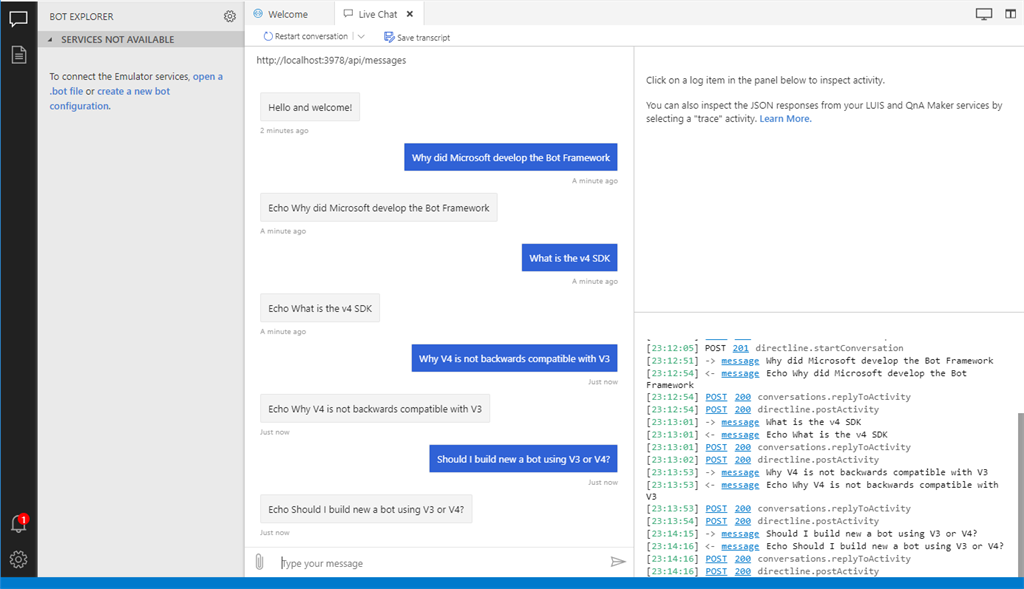Click the paperclip attachment icon

pyautogui.click(x=259, y=562)
